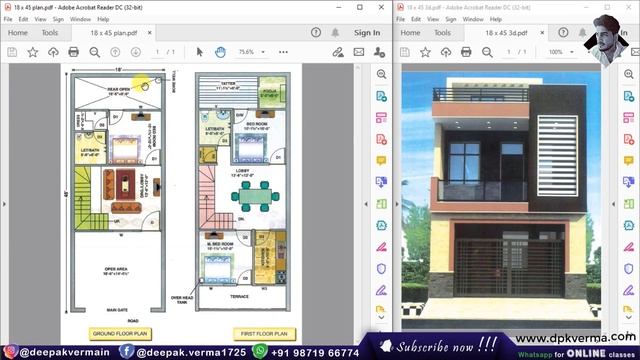Select the 18 x 45 3d.pdf tab

point(506,33)
